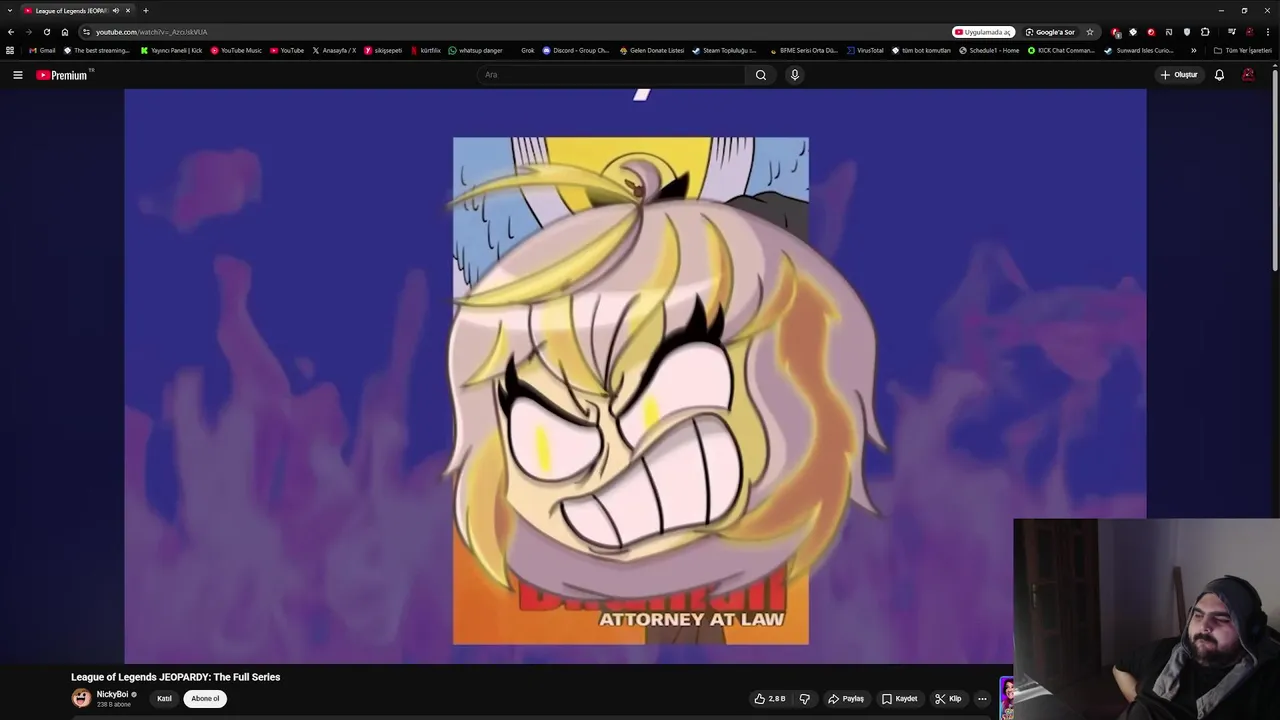Open the VirusTotal bookmark
Viewport: 1280px width, 720px height.
coord(865,50)
